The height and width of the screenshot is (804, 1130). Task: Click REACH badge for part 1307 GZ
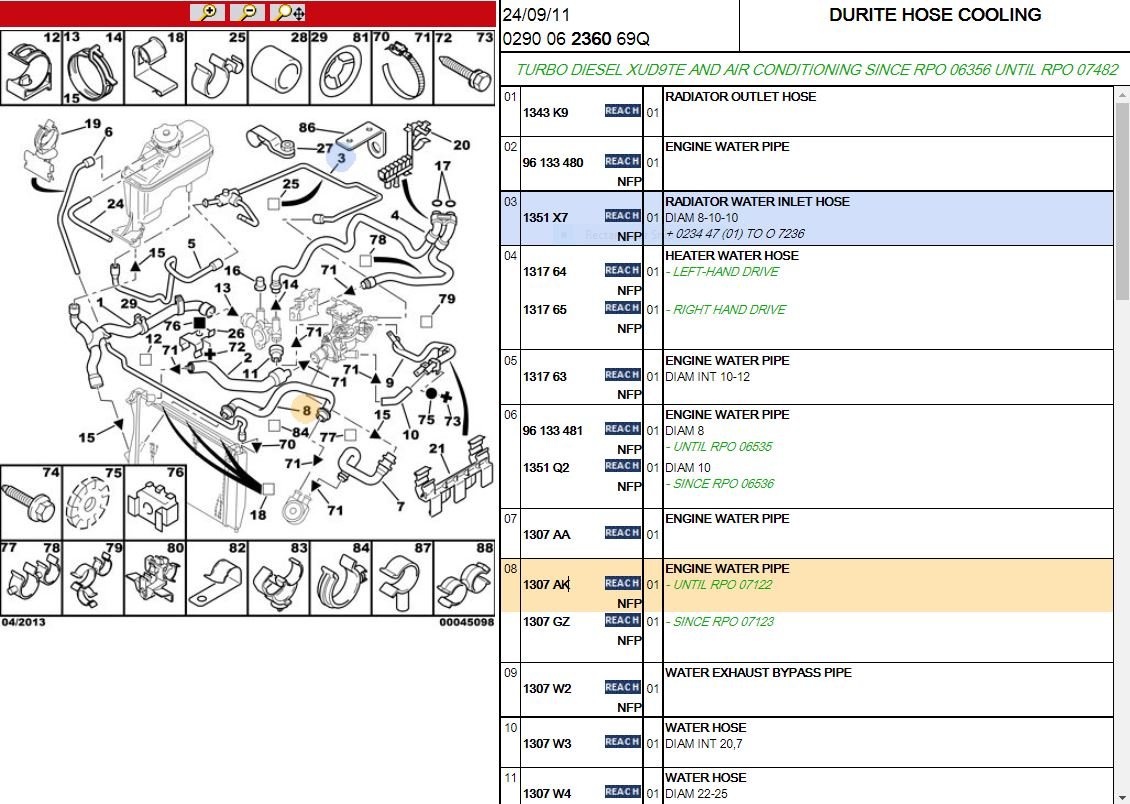tap(623, 620)
